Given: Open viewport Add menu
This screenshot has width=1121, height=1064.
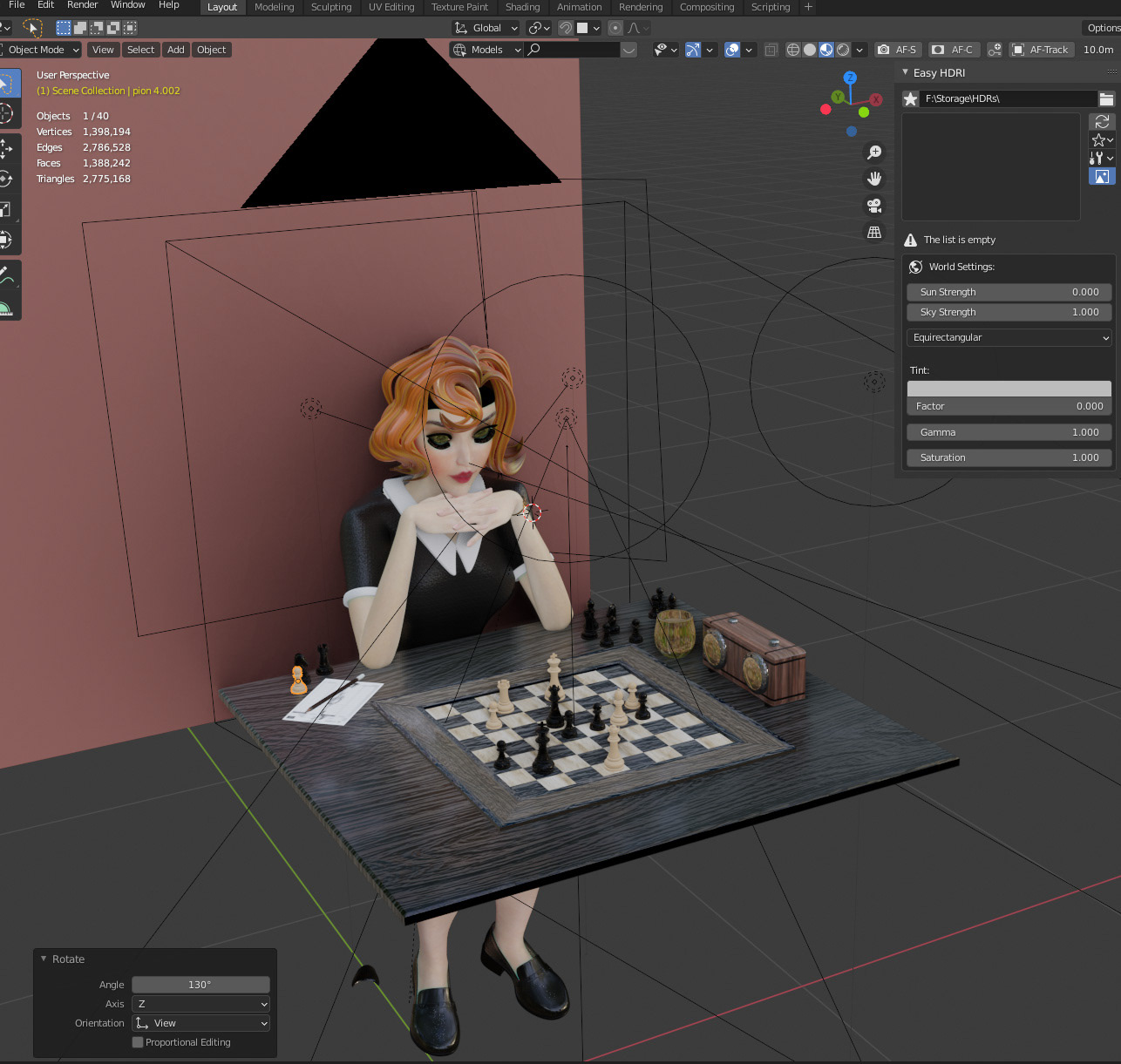Looking at the screenshot, I should [x=176, y=50].
